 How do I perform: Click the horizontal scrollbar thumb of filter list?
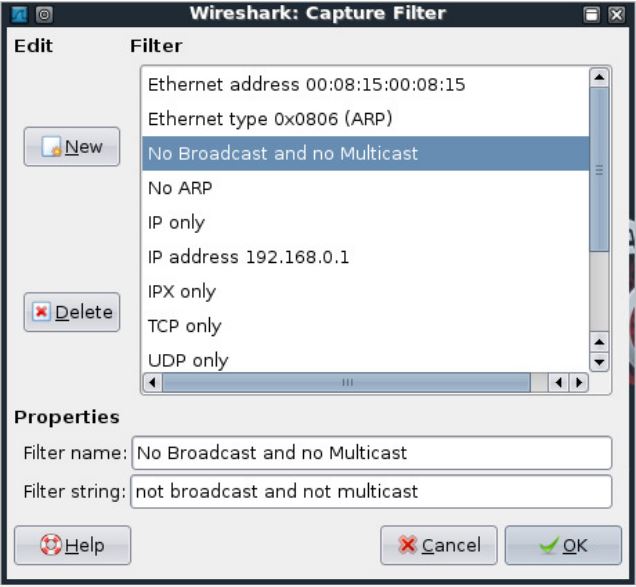[x=346, y=383]
